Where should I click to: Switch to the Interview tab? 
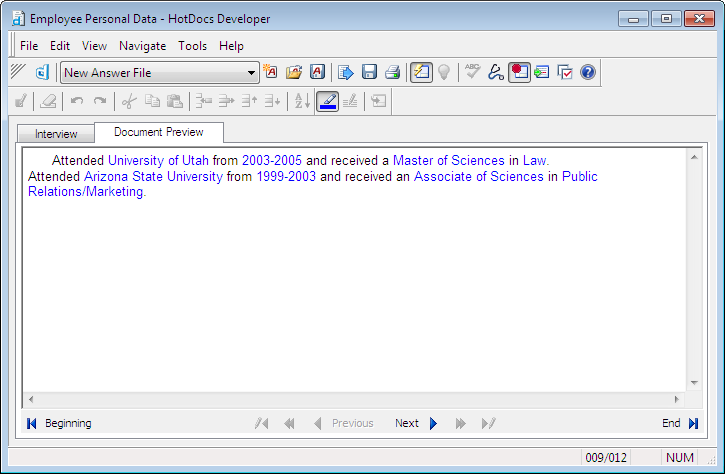pyautogui.click(x=56, y=134)
